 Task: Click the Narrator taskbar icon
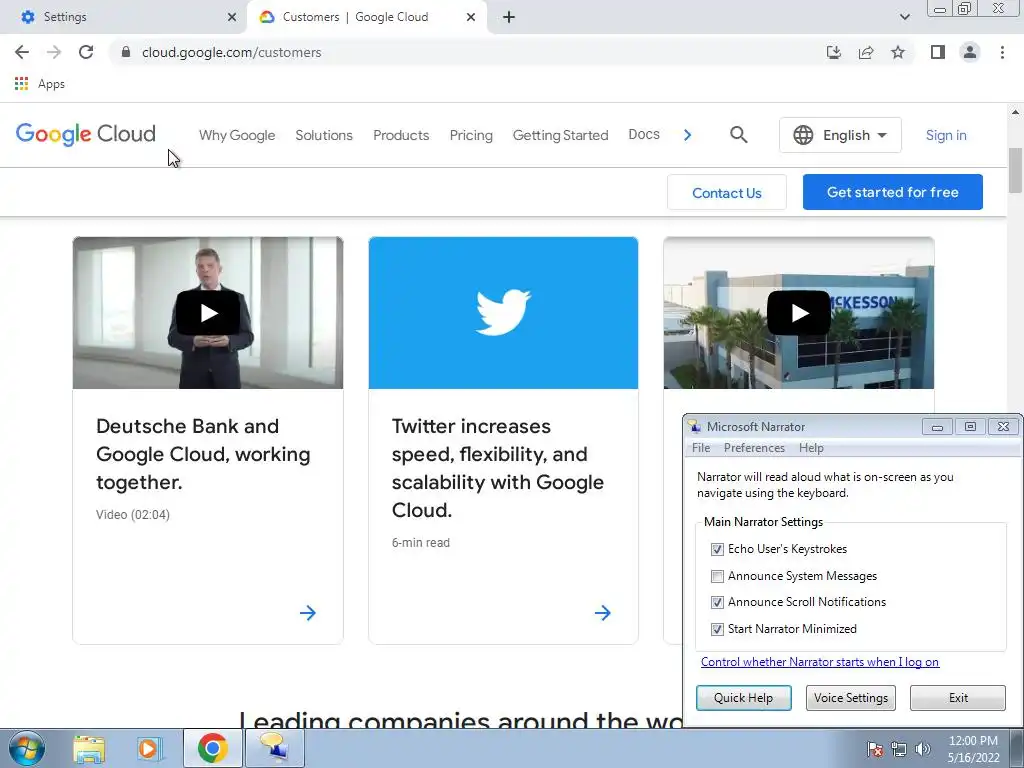click(x=274, y=748)
